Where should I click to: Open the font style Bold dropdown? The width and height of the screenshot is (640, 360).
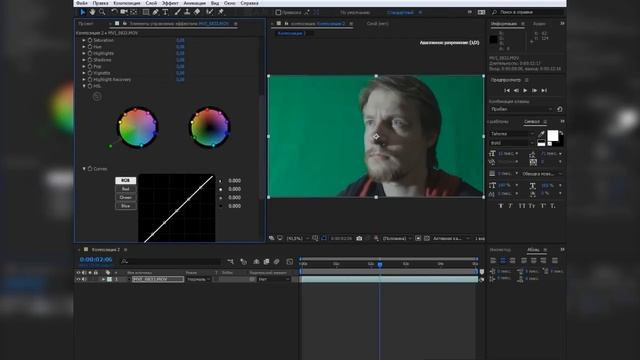point(512,143)
